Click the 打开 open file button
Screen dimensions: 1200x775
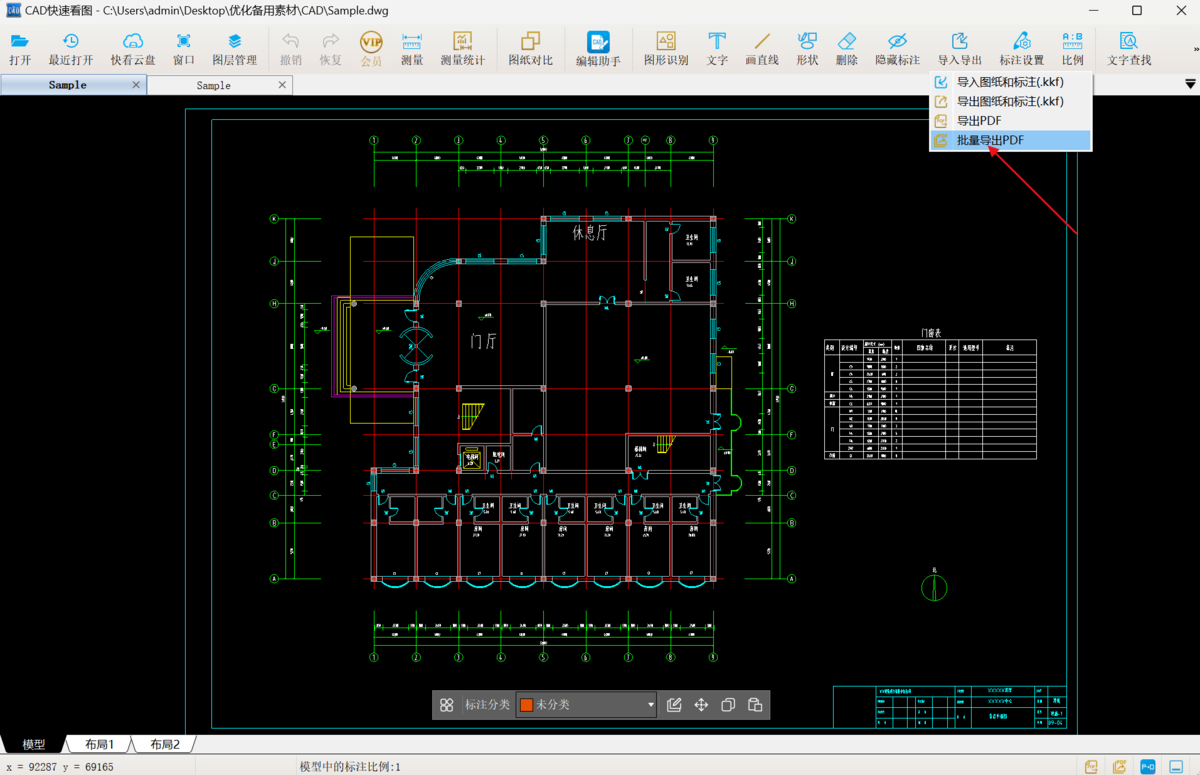click(20, 48)
